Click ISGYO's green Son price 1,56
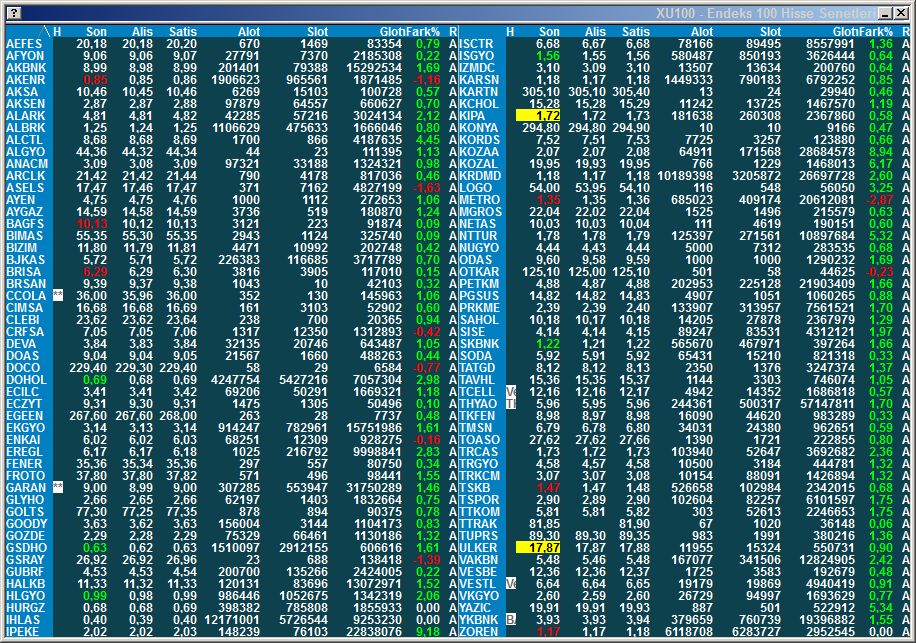 point(548,56)
